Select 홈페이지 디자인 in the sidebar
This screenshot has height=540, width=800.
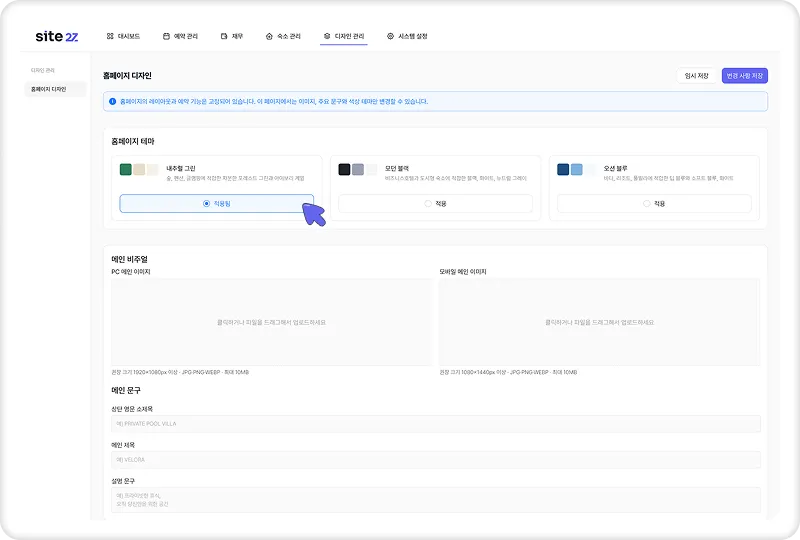tap(55, 89)
